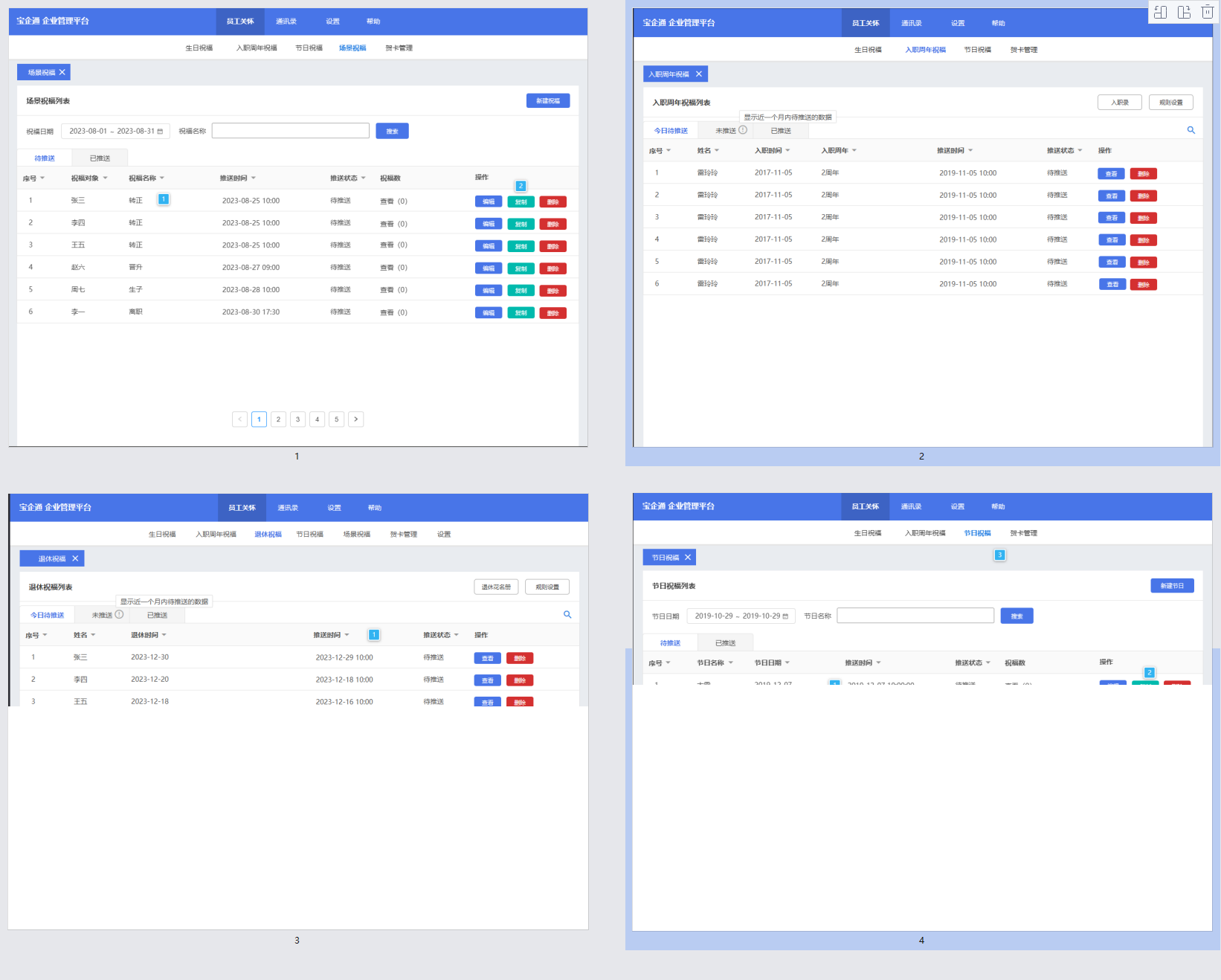Viewport: 1221px width, 980px height.
Task: Click the search magnifier in 入职周年祝福列表
Action: pos(1191,130)
